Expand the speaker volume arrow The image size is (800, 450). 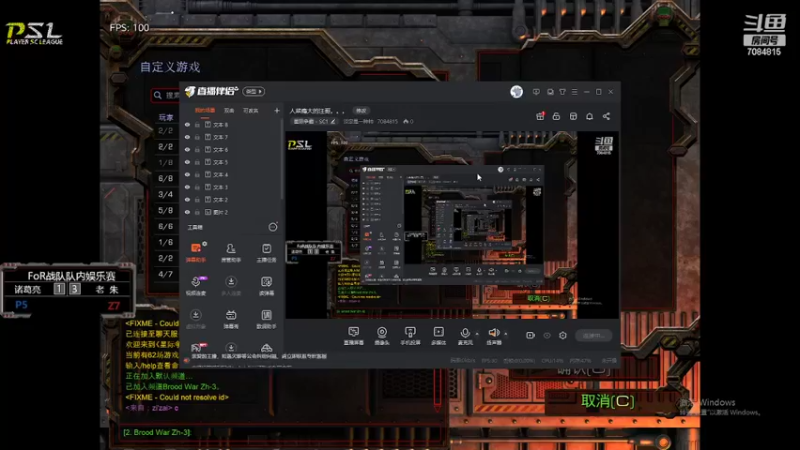coord(506,334)
